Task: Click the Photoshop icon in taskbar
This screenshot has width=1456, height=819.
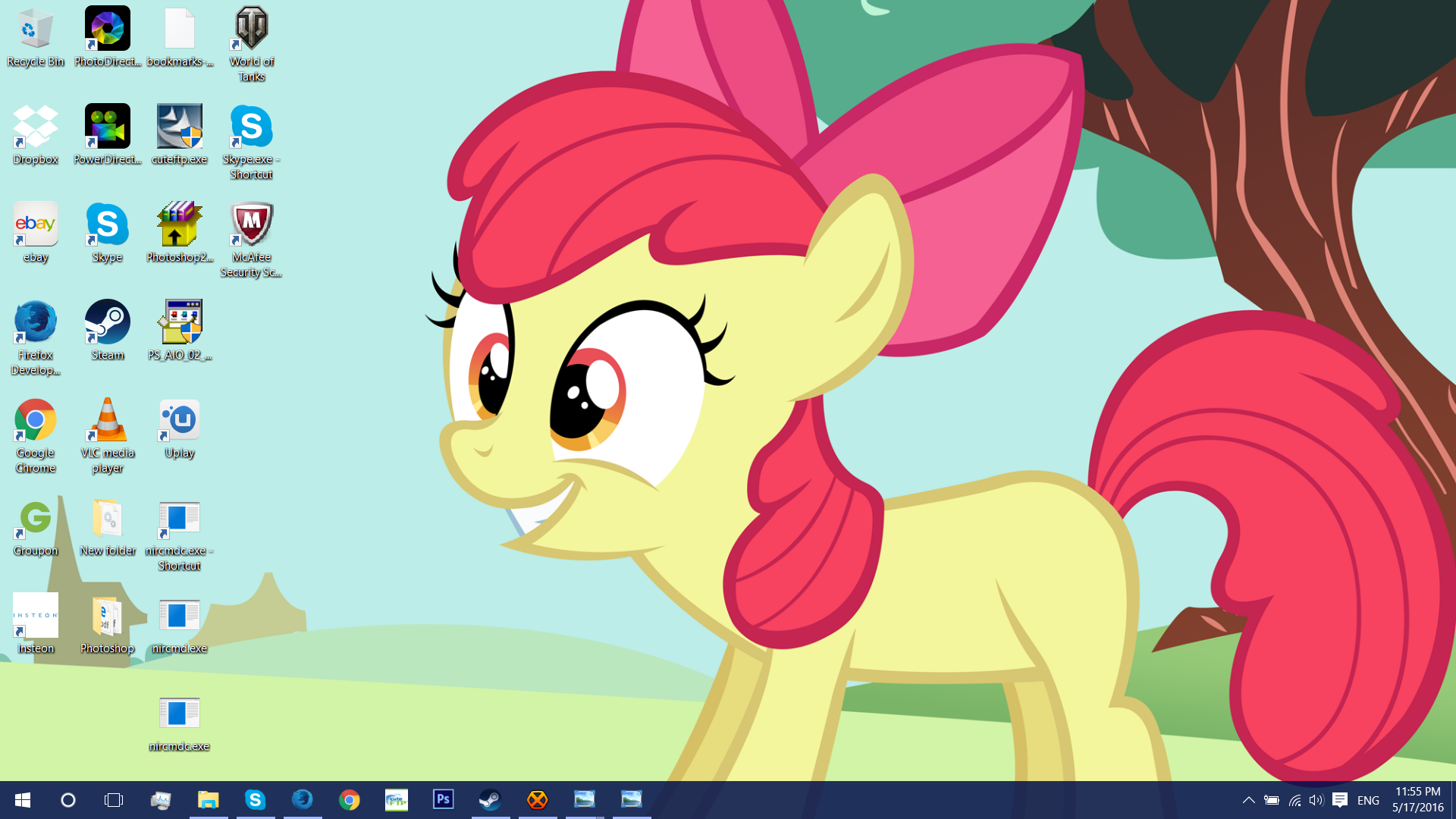Action: (x=443, y=799)
